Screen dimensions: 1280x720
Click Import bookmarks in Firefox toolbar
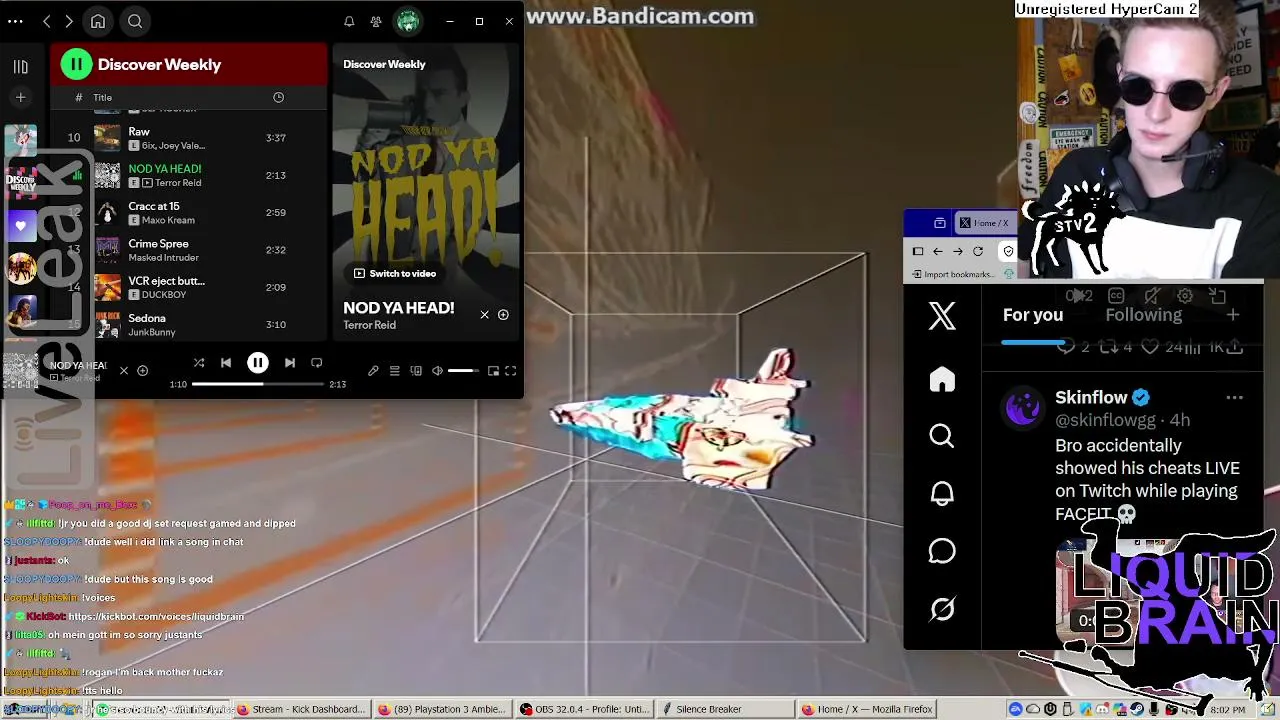click(953, 274)
